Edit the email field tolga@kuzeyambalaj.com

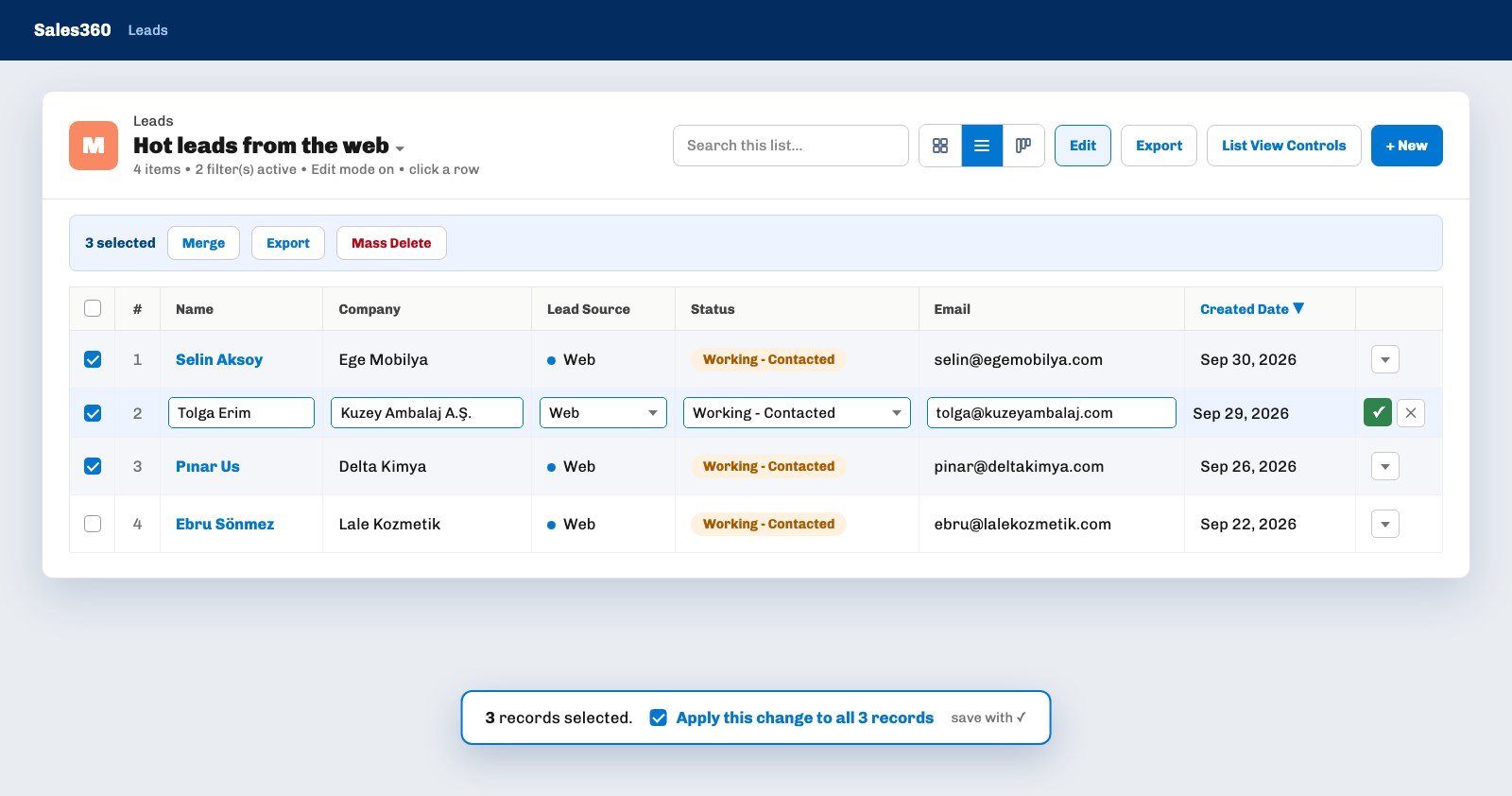1052,413
